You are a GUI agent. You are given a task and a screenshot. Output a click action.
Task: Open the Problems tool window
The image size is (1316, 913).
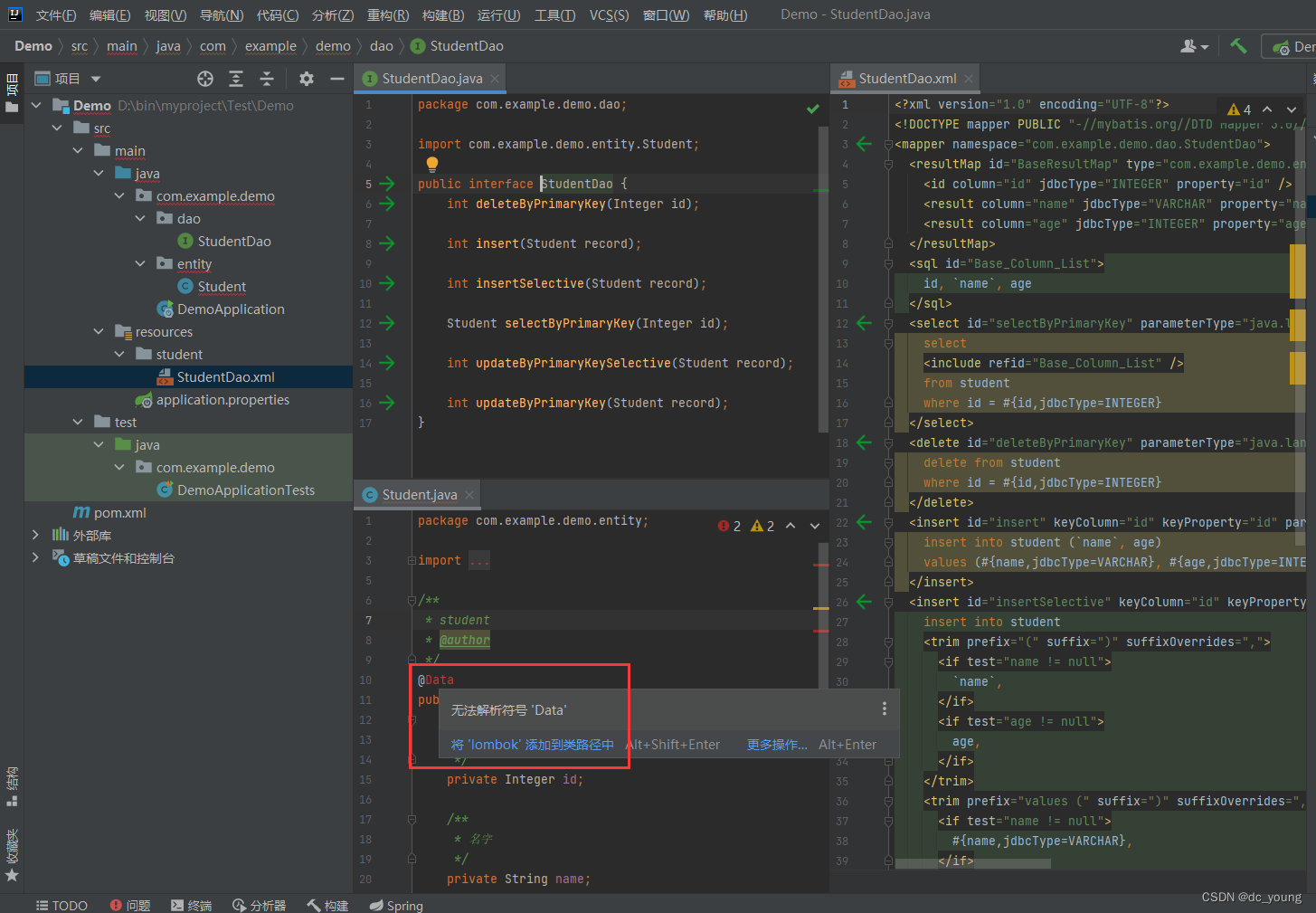[x=130, y=905]
